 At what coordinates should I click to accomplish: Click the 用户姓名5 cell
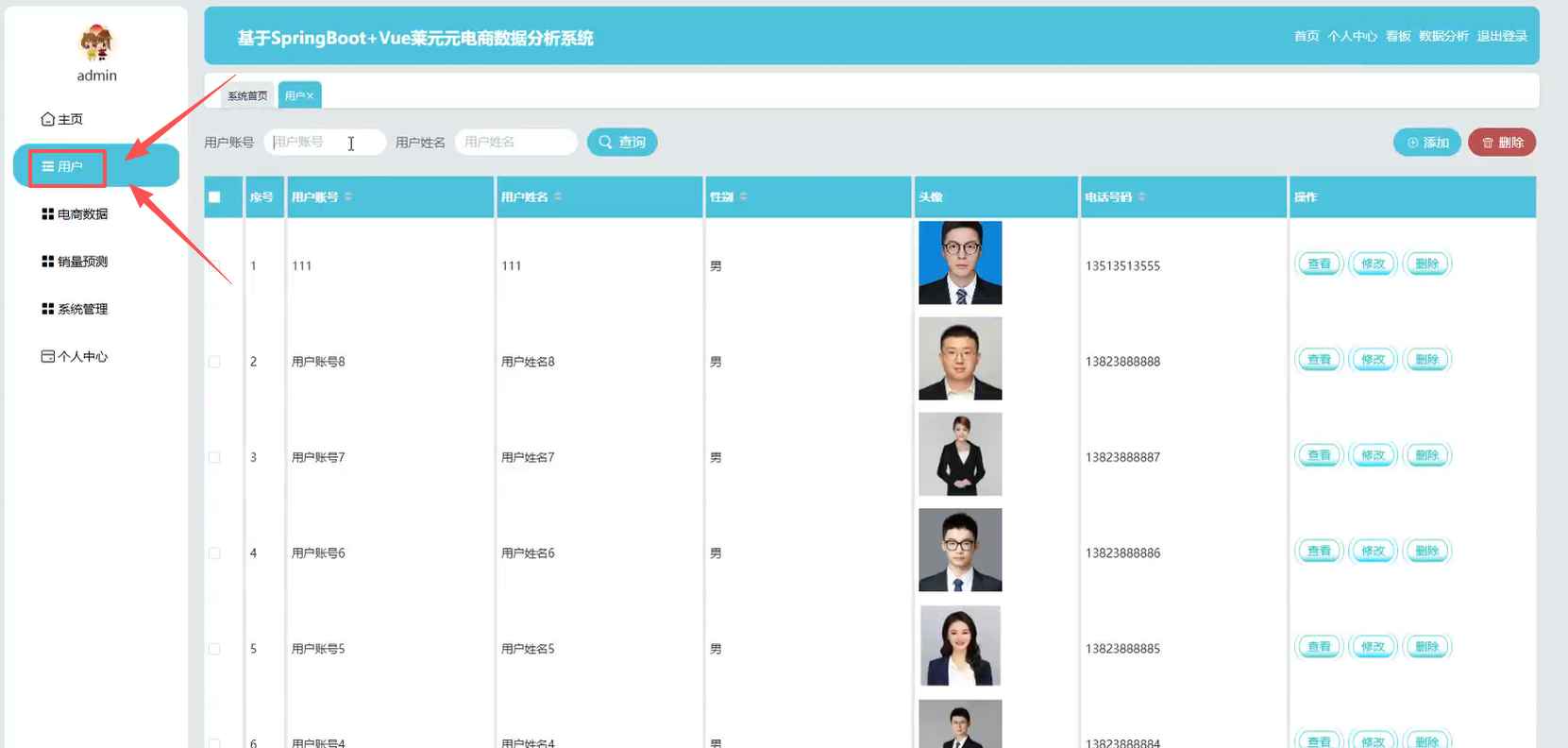pos(528,649)
